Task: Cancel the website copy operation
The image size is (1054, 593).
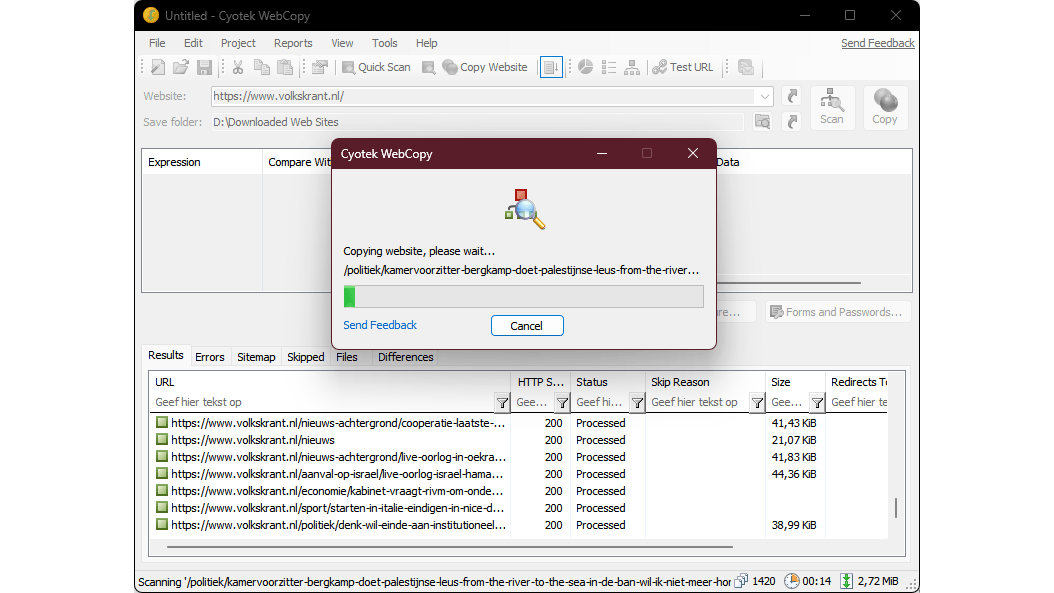Action: click(527, 325)
